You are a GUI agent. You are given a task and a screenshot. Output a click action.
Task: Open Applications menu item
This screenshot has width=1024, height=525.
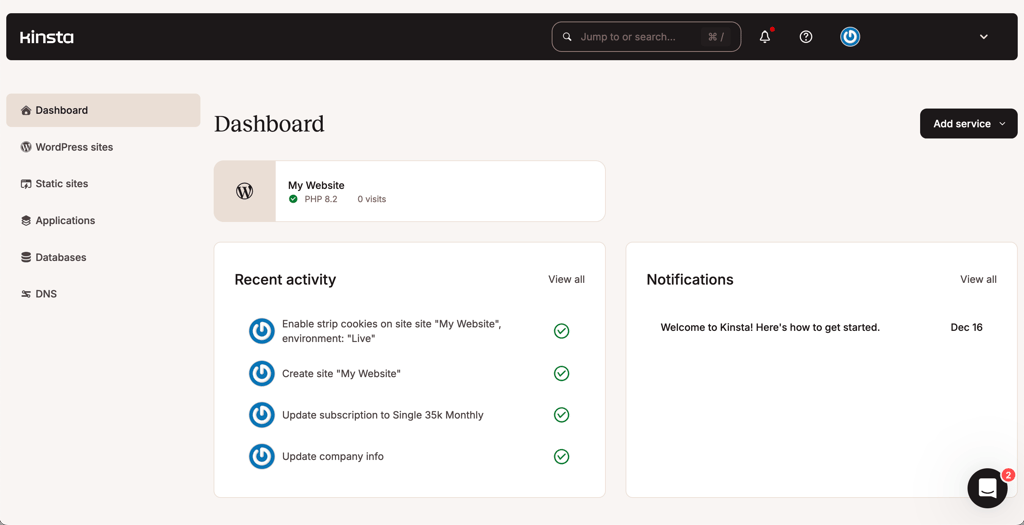coord(103,221)
